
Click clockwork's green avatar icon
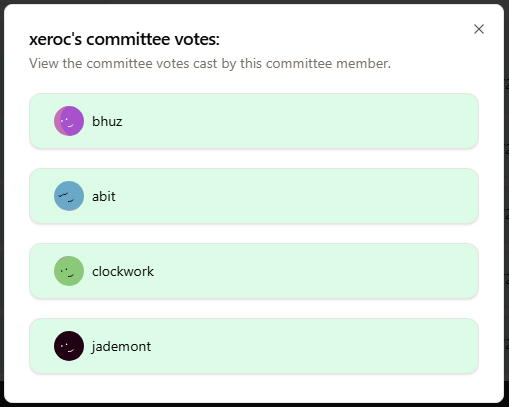[69, 271]
